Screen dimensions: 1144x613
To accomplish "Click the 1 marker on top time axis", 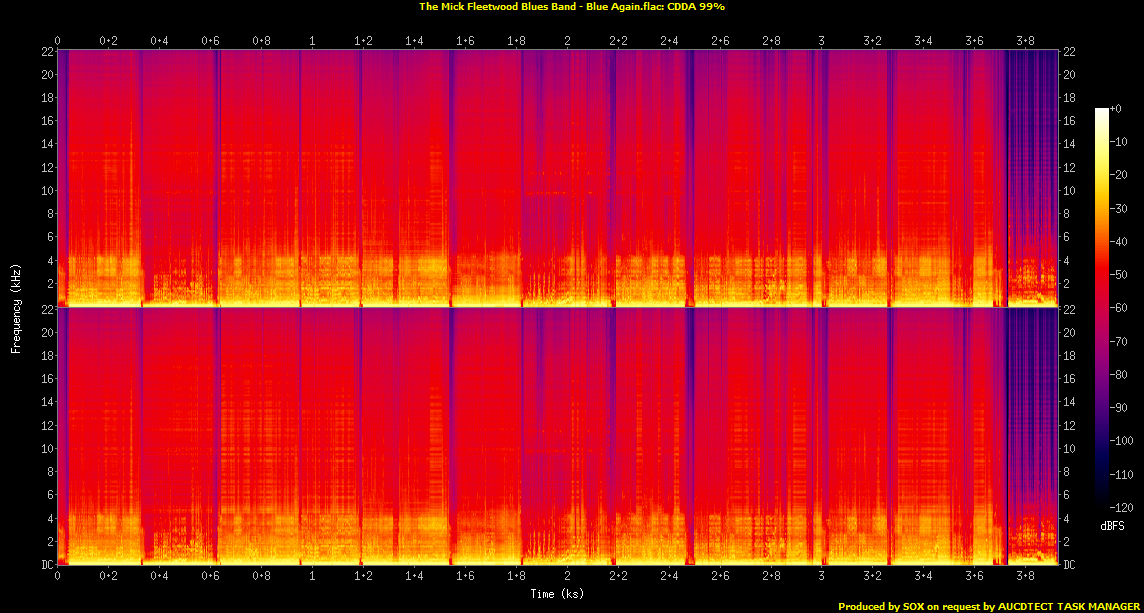I will point(313,41).
